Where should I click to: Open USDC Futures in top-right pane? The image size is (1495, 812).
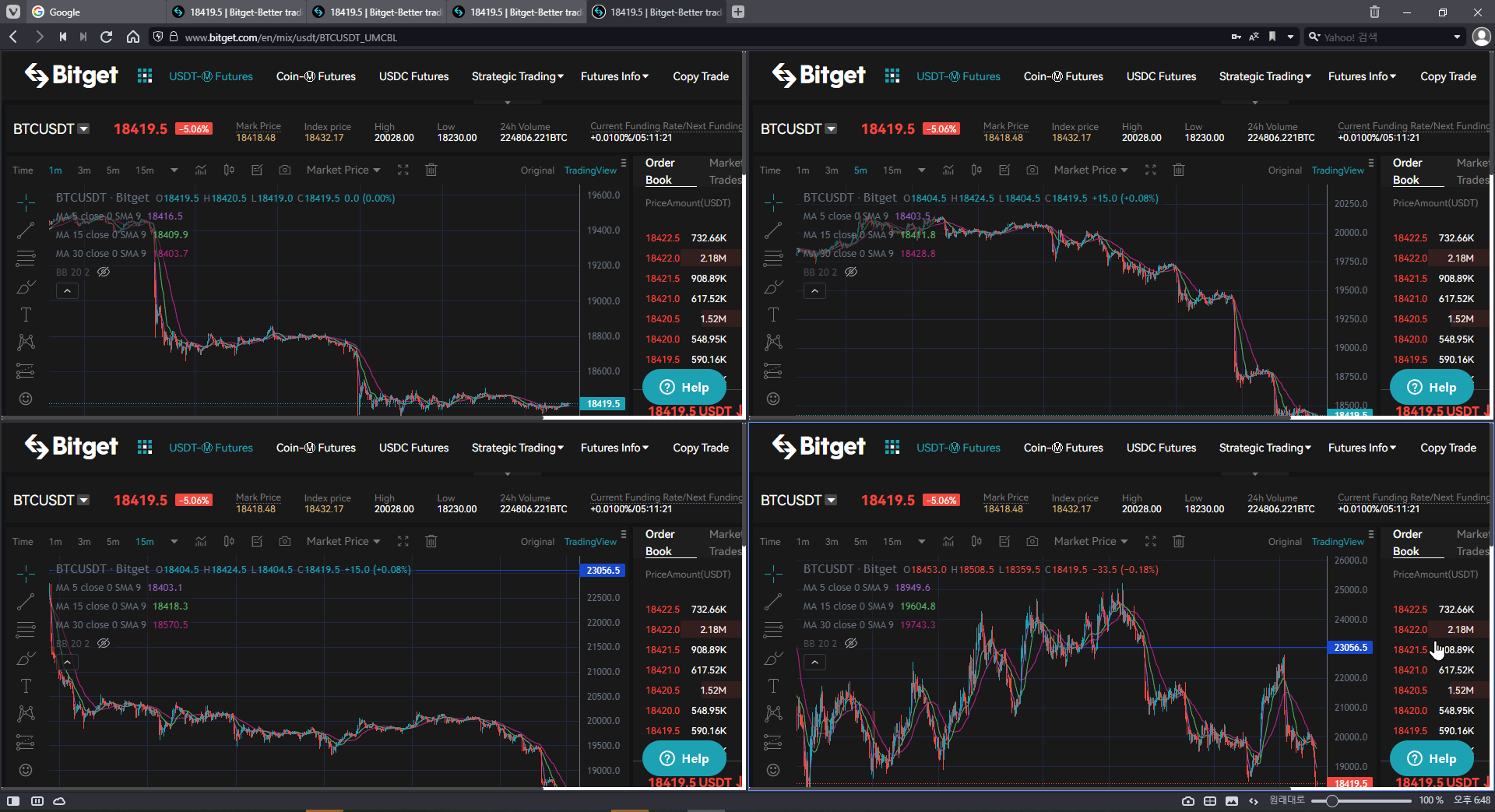click(x=1161, y=76)
